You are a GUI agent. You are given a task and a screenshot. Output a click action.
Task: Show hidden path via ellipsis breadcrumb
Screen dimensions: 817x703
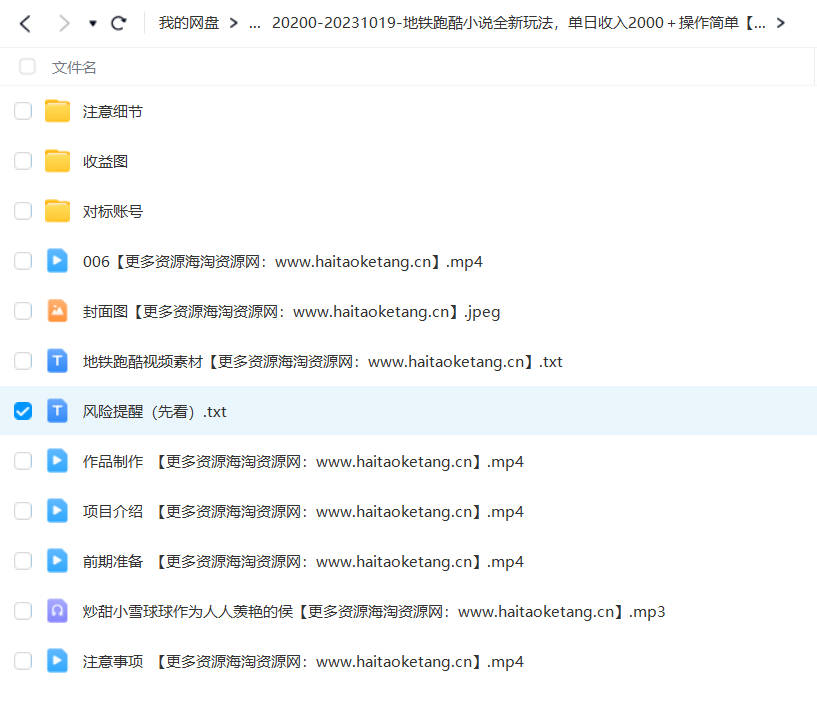(x=255, y=24)
